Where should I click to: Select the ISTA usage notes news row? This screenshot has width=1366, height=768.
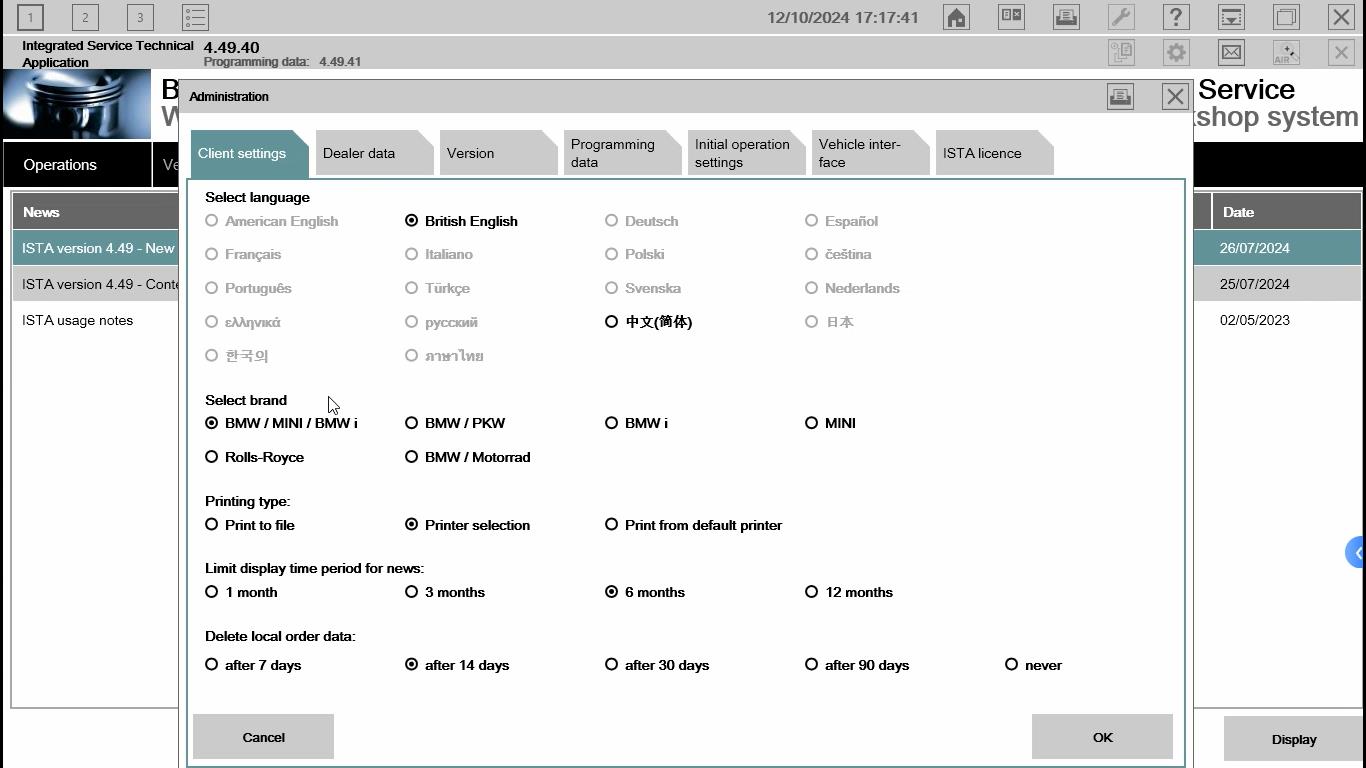tap(95, 320)
